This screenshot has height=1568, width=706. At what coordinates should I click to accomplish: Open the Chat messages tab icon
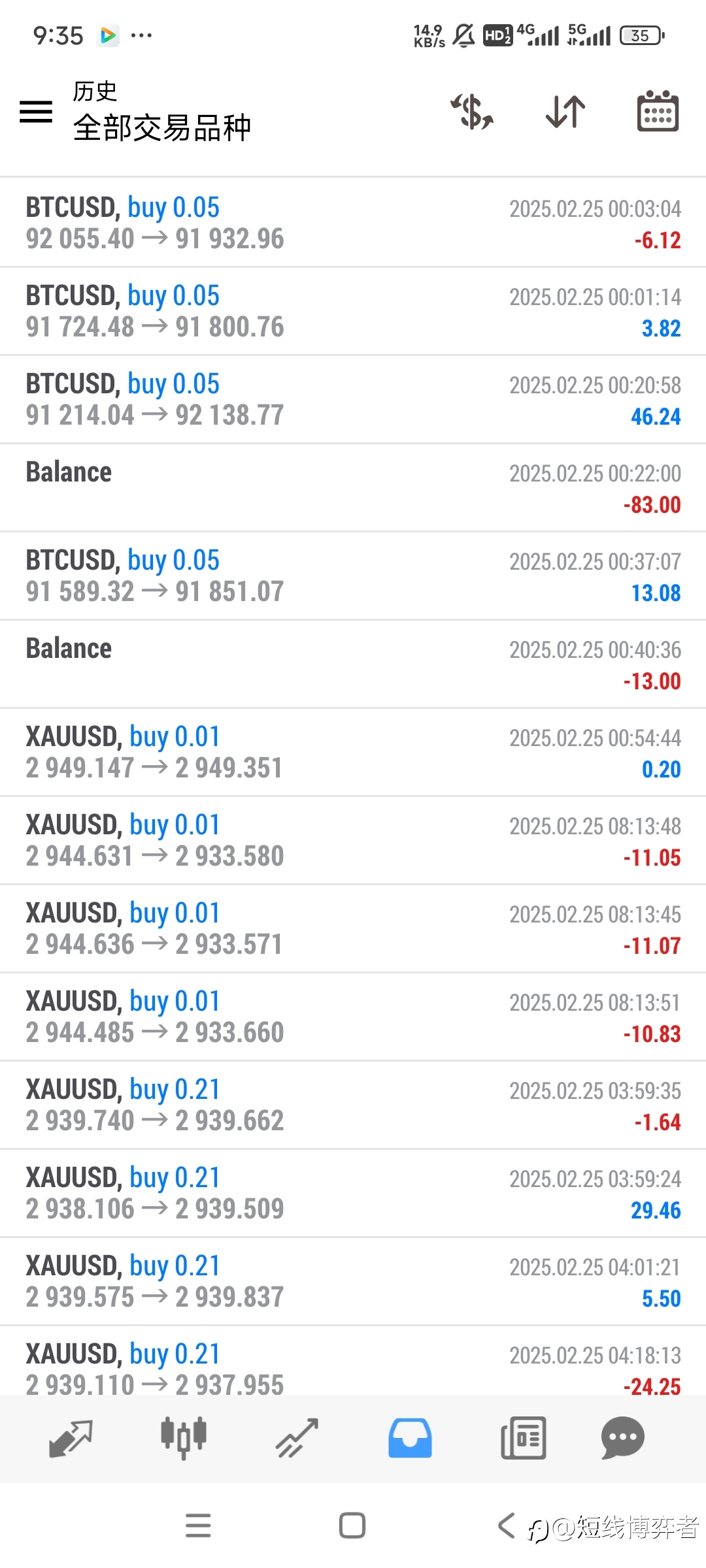622,1438
